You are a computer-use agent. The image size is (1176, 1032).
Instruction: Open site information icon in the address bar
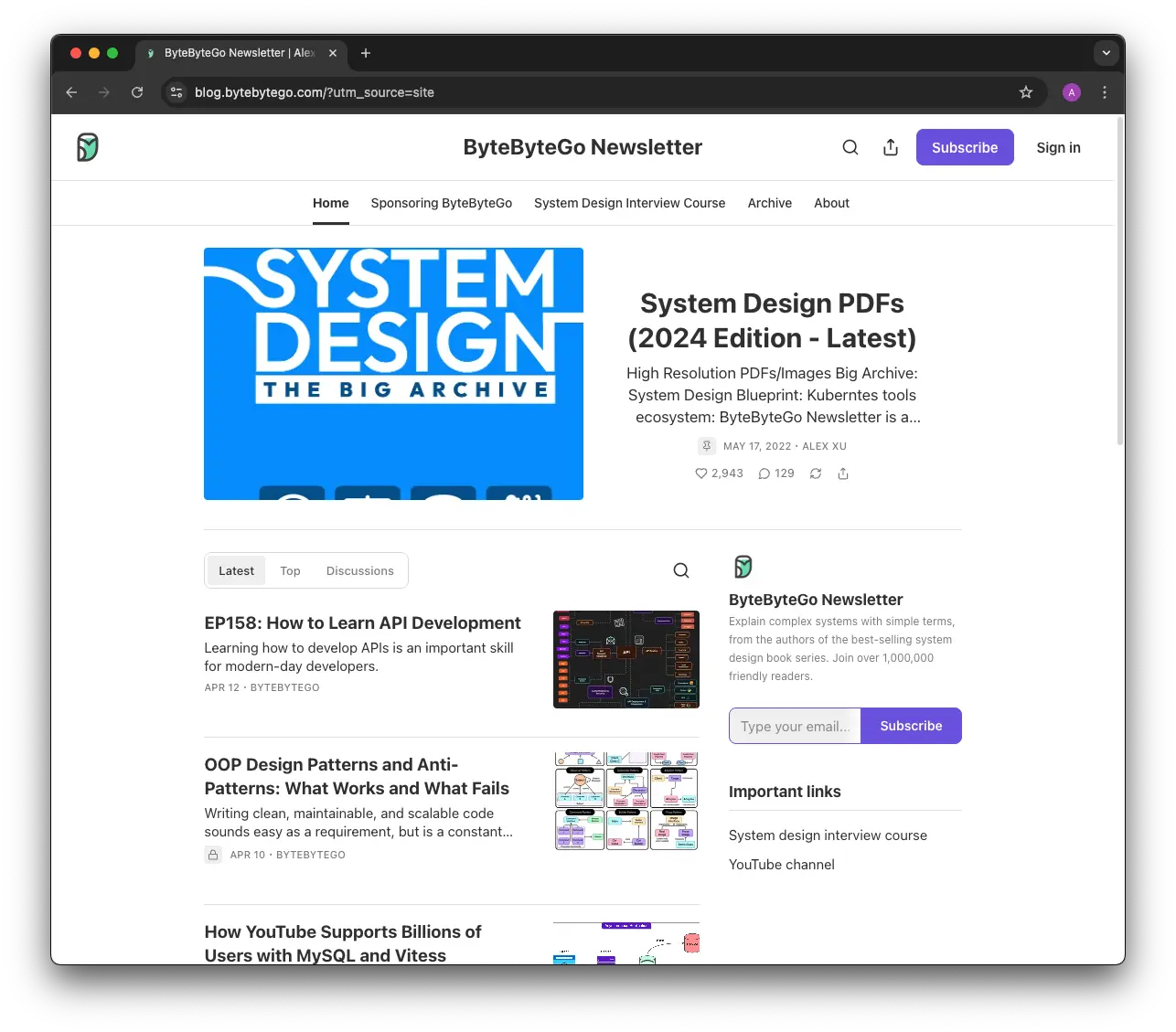pyautogui.click(x=177, y=92)
